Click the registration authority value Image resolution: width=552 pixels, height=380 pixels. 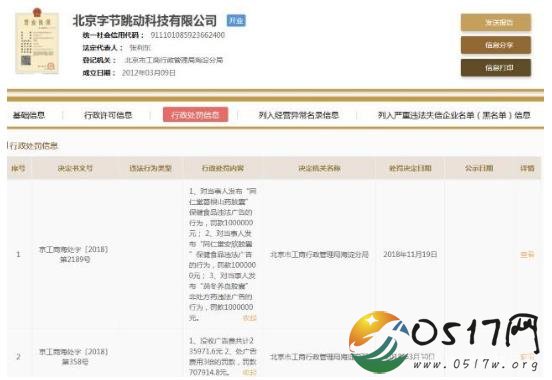[174, 60]
